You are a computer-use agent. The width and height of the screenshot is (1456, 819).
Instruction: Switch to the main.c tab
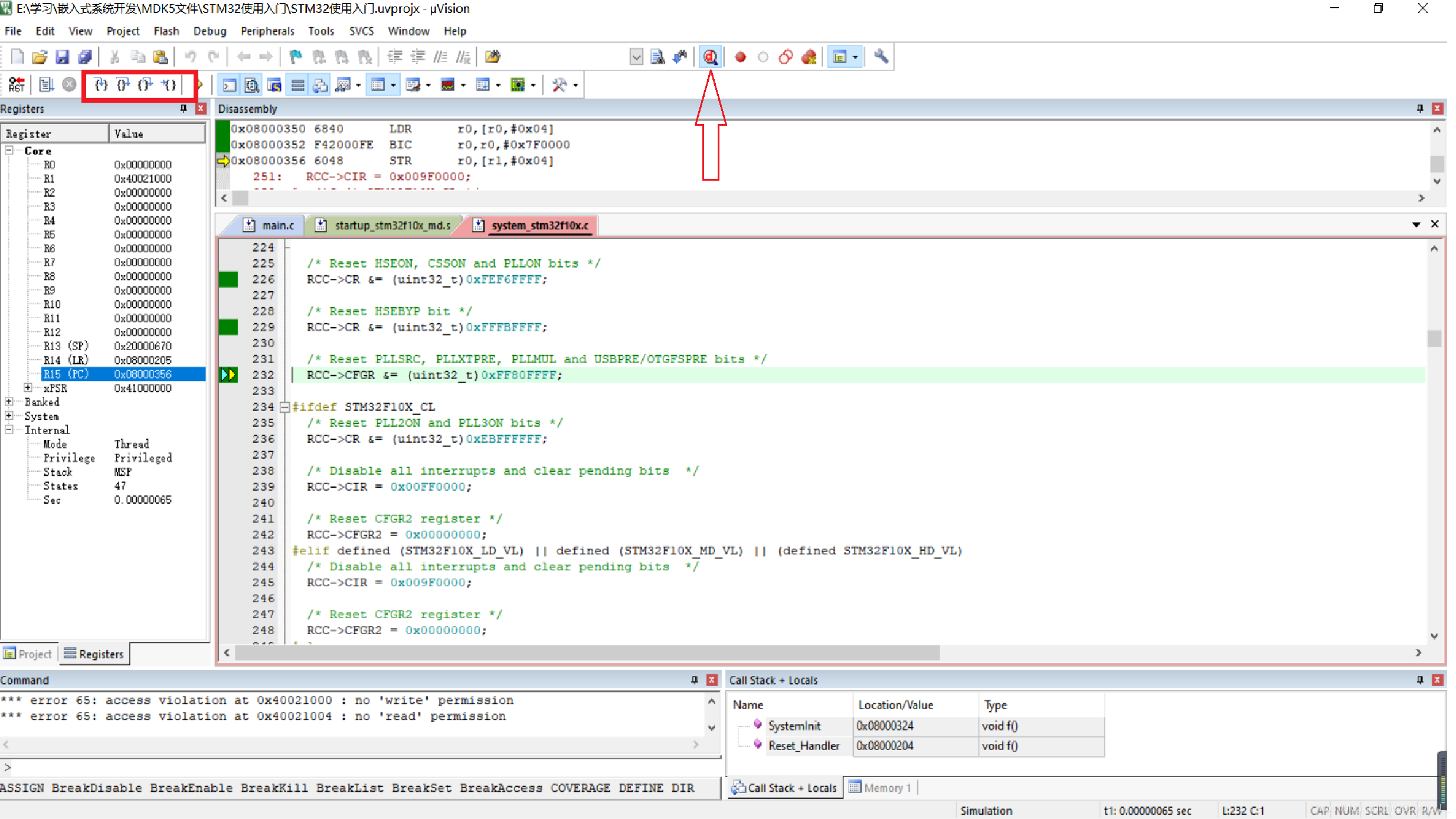pyautogui.click(x=277, y=225)
